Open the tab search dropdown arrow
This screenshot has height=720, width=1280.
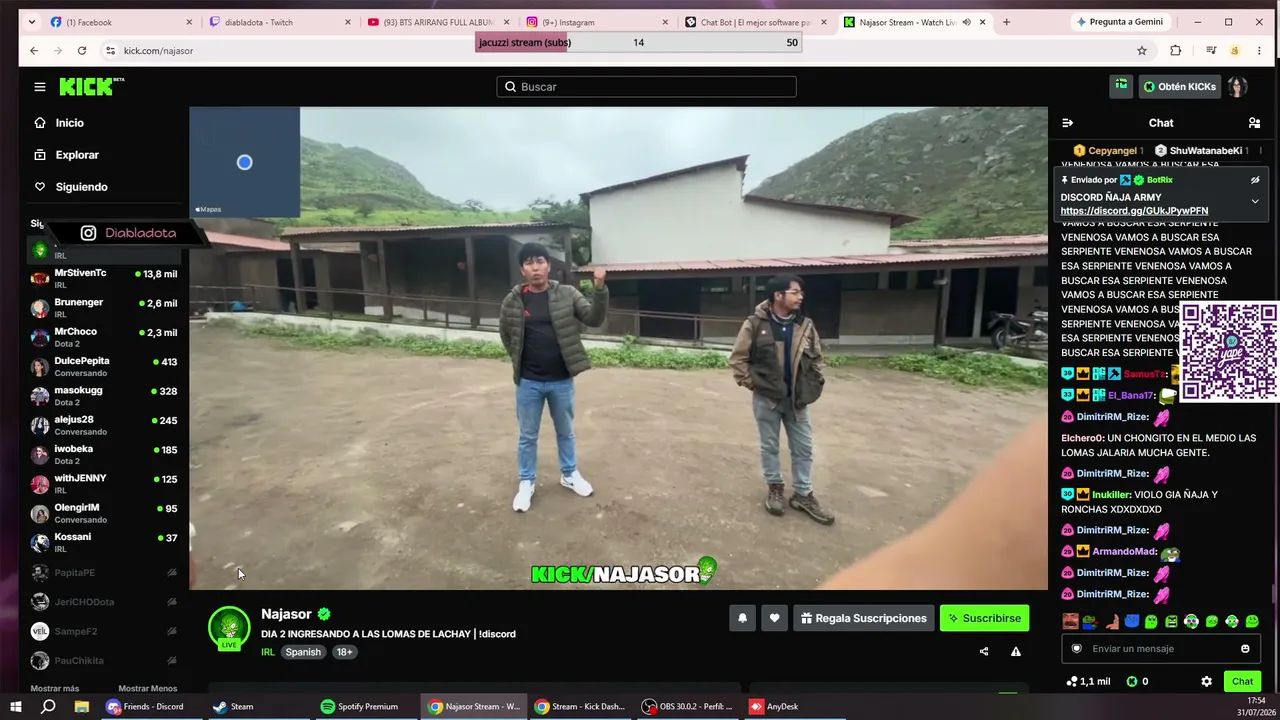pos(32,22)
